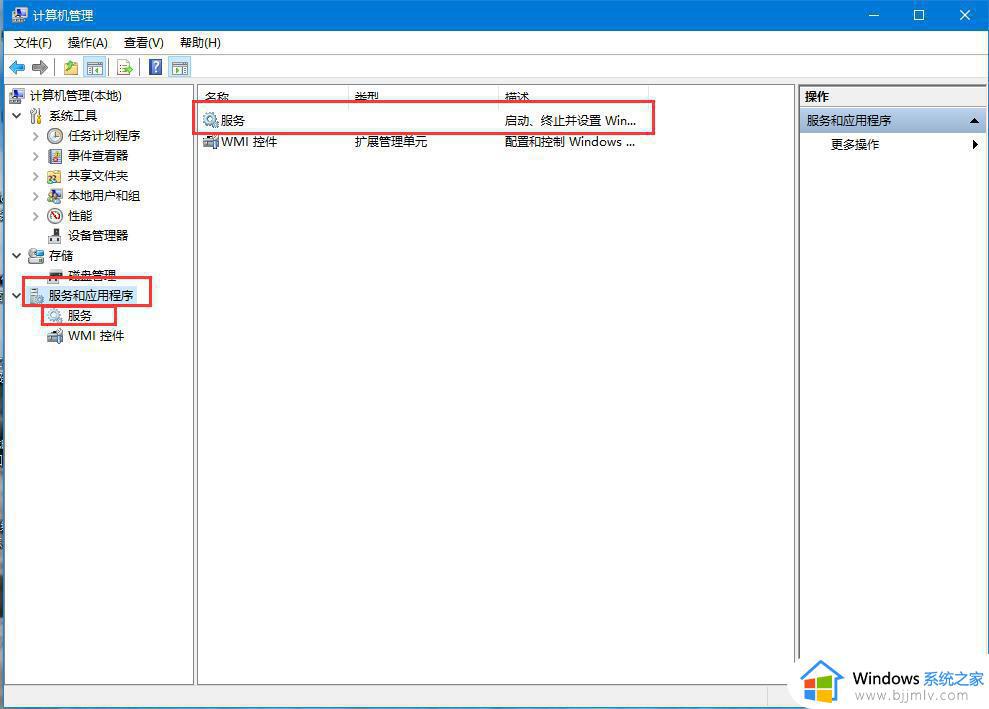989x709 pixels.
Task: Select 服务 under 服务和应用程序 in tree
Action: (x=80, y=316)
